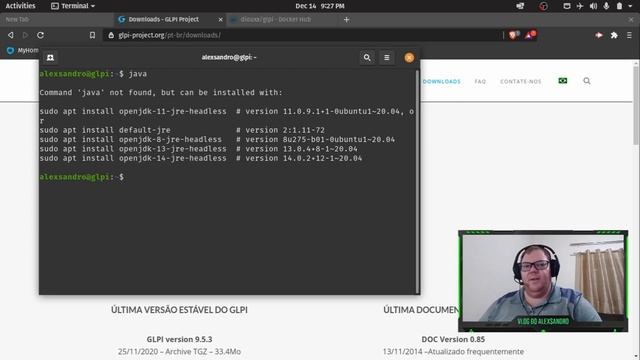Click the new terminal tab icon
This screenshot has width=640, height=360.
(x=50, y=58)
